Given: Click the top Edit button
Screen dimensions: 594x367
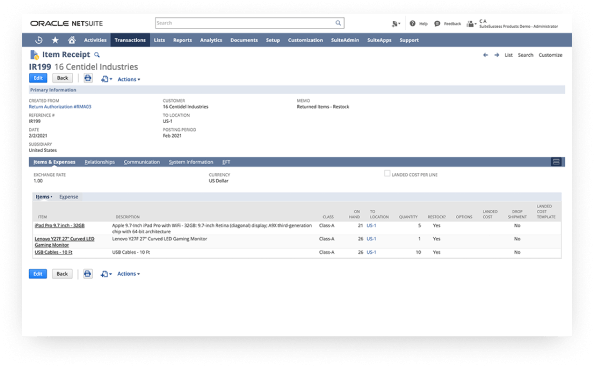Looking at the screenshot, I should click(x=38, y=78).
